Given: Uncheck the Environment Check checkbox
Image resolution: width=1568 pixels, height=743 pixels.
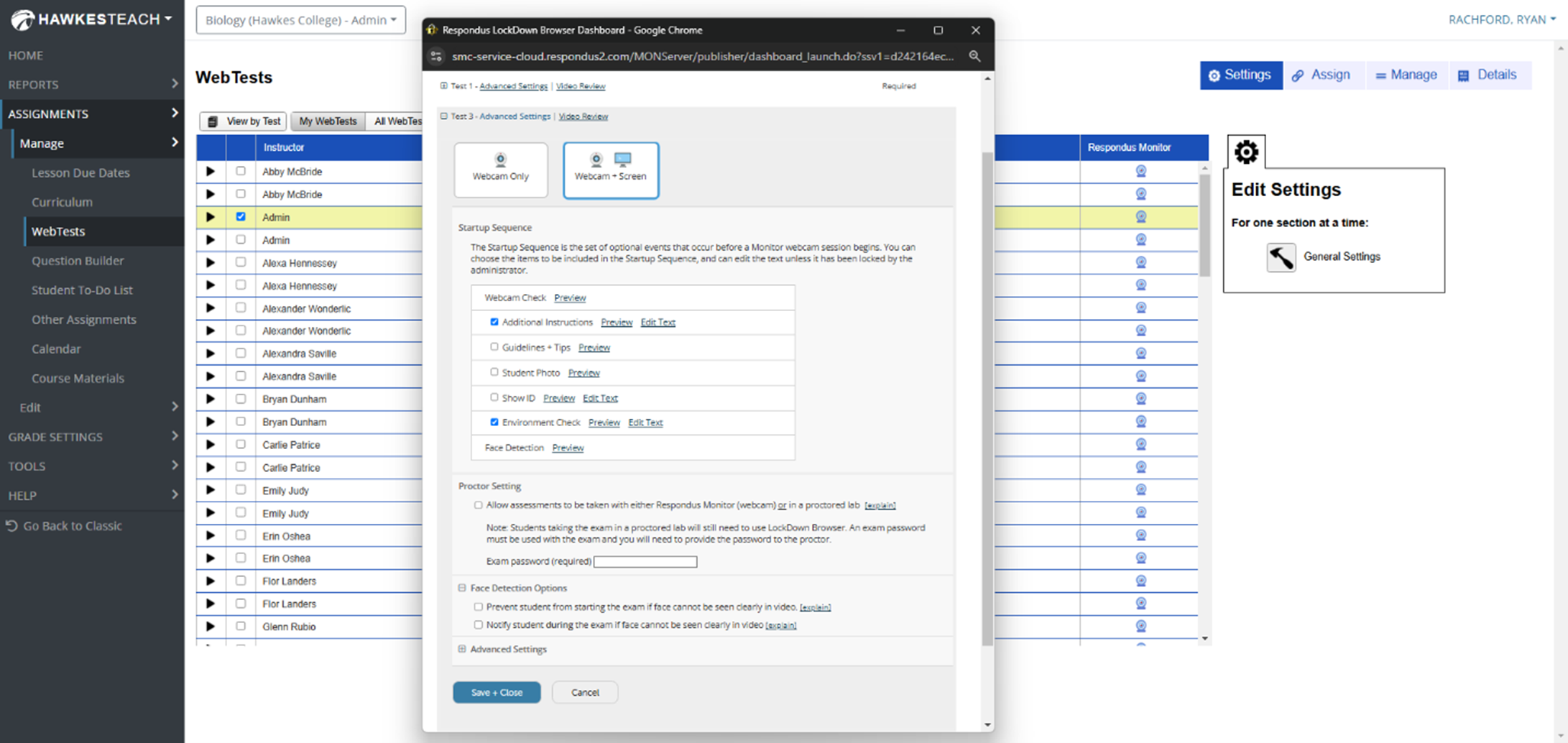Looking at the screenshot, I should click(x=494, y=423).
